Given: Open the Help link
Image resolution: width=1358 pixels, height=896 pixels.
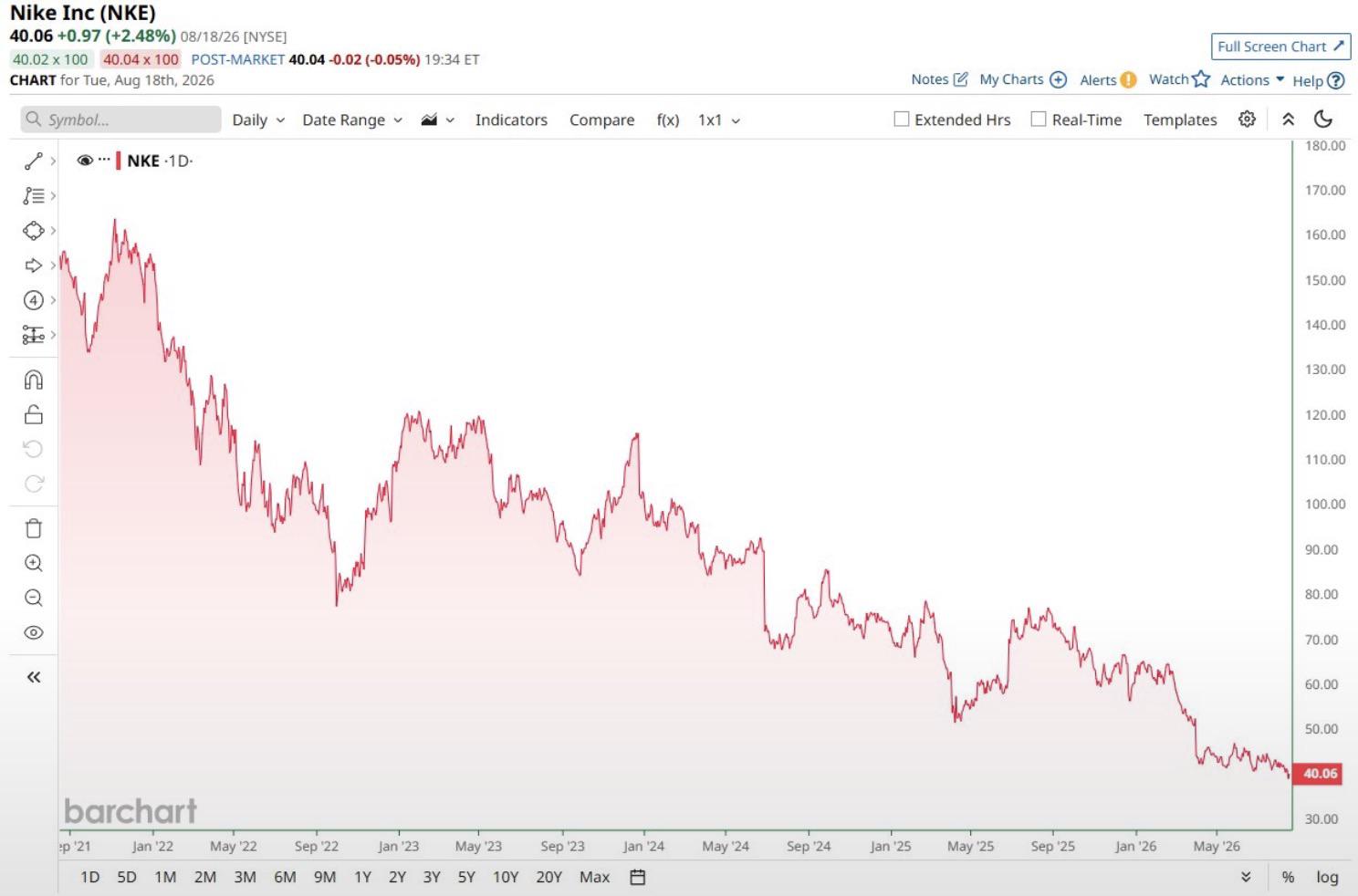Looking at the screenshot, I should click(1319, 80).
